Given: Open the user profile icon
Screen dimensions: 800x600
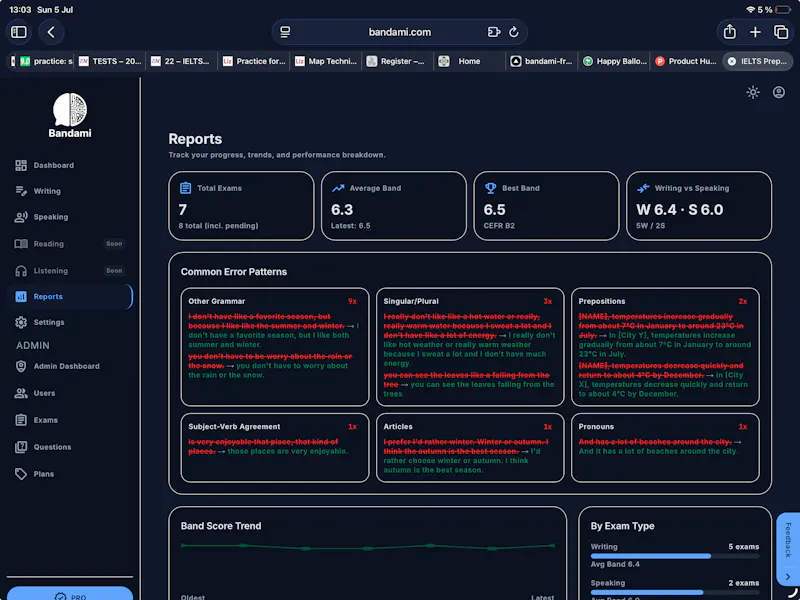Looking at the screenshot, I should click(779, 92).
